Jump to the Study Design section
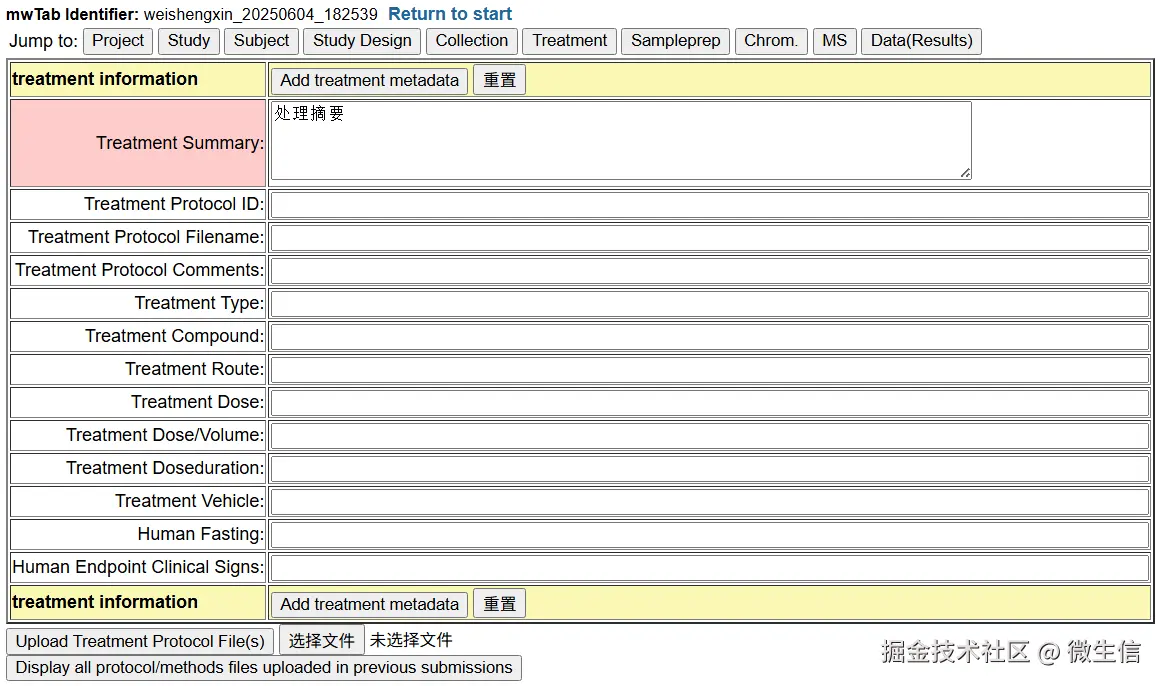The width and height of the screenshot is (1162, 686). (x=362, y=41)
